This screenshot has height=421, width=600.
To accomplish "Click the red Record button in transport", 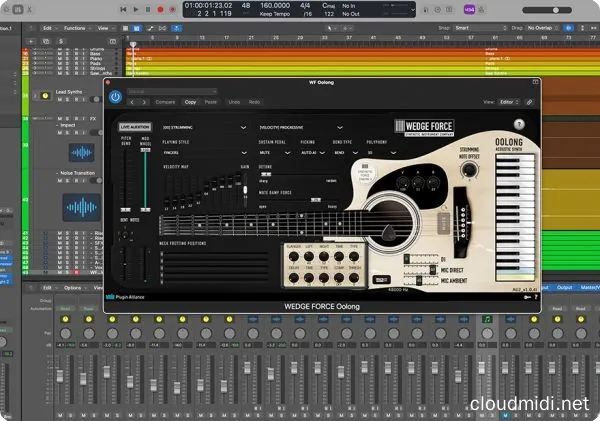I will tap(158, 8).
